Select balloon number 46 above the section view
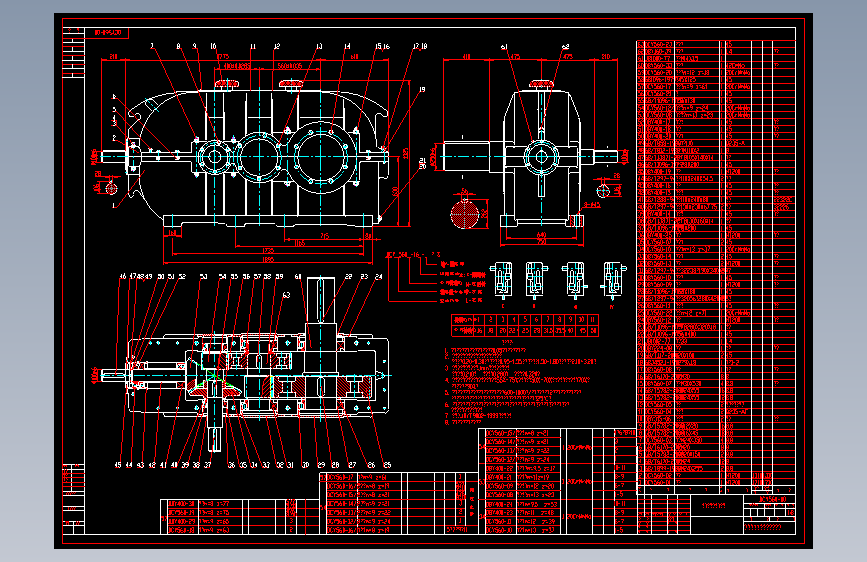This screenshot has width=867, height=562. click(123, 276)
